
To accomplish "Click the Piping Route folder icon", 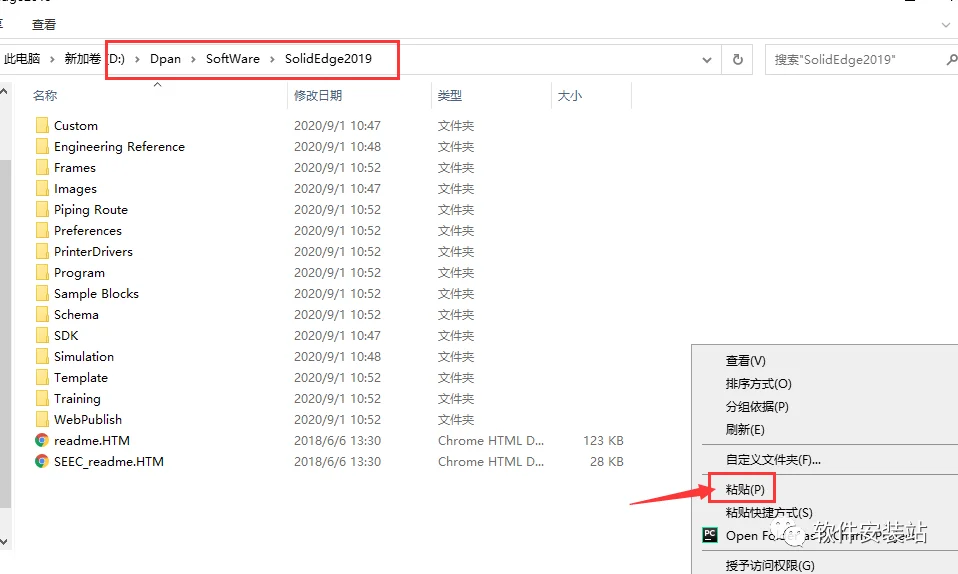I will pos(42,209).
